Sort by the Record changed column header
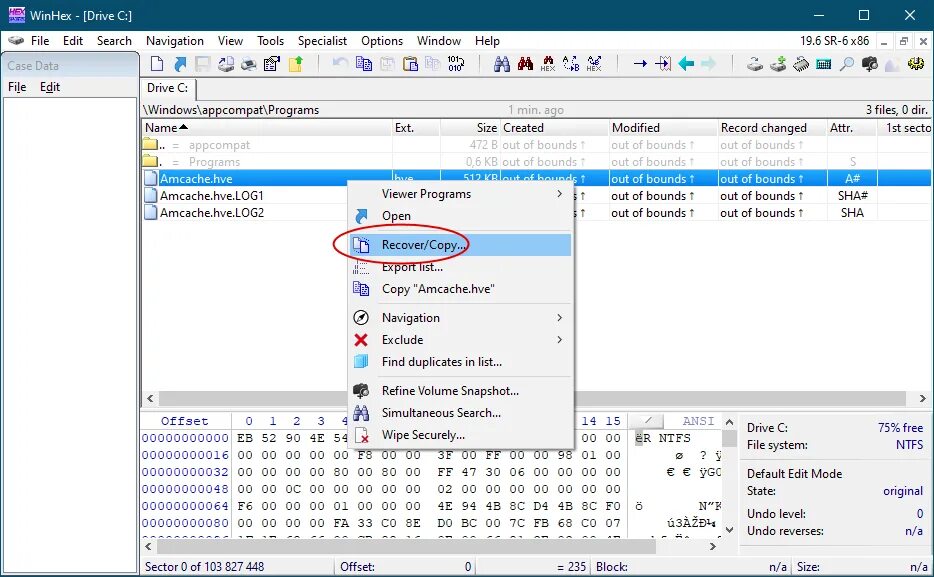 [773, 127]
